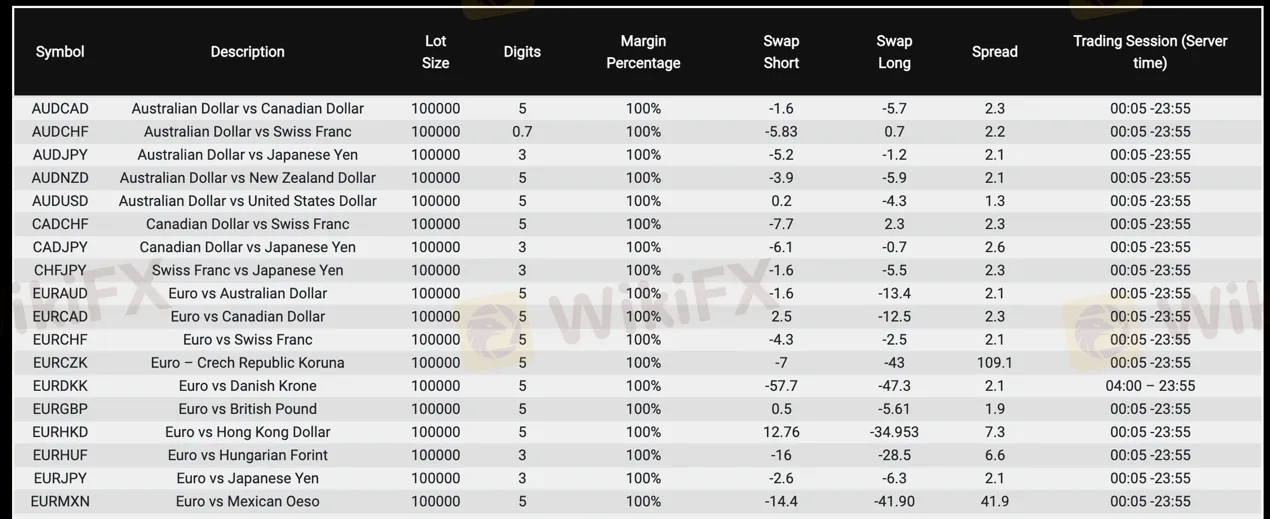Click the description Euro vs Hong Kong Dollar
Image resolution: width=1270 pixels, height=519 pixels.
(x=247, y=432)
